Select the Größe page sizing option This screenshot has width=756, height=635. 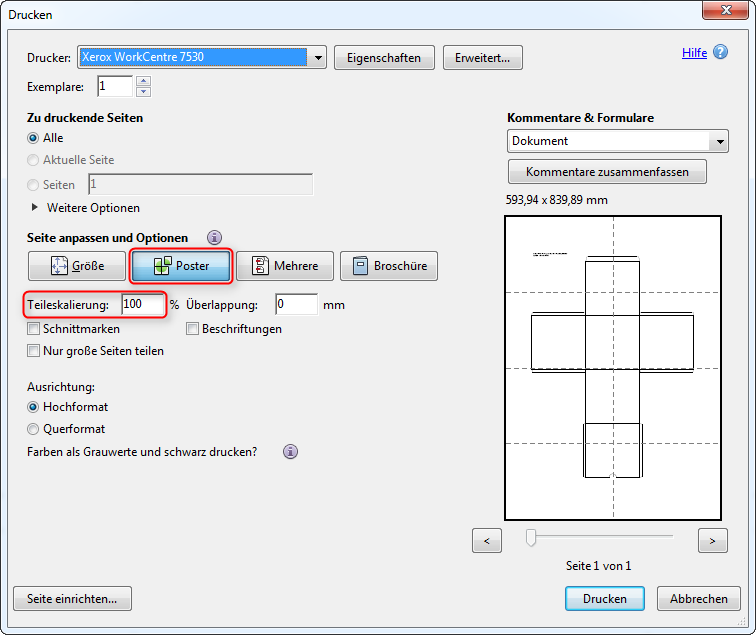point(77,266)
